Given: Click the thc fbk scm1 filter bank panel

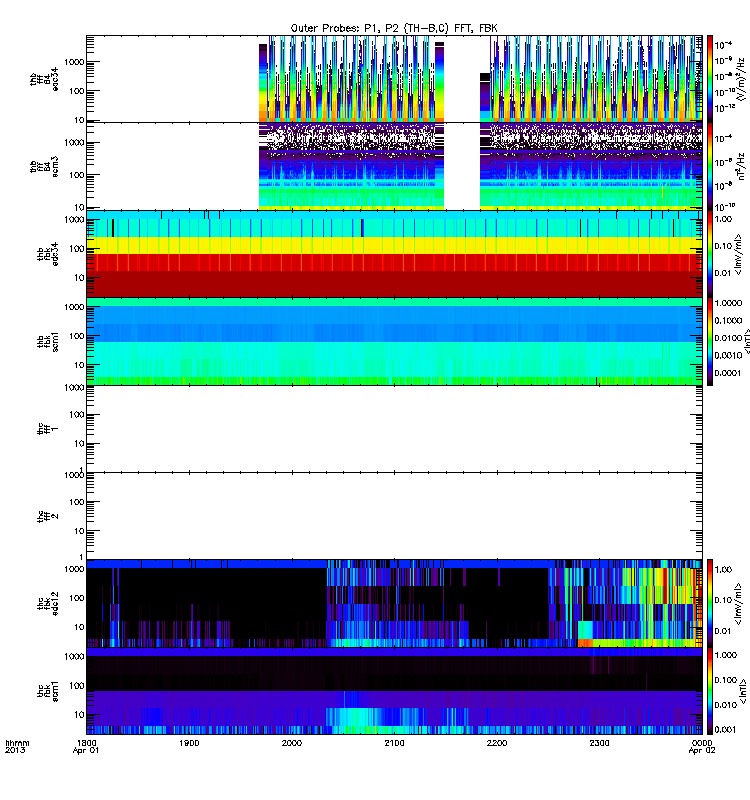Looking at the screenshot, I should click(x=394, y=691).
